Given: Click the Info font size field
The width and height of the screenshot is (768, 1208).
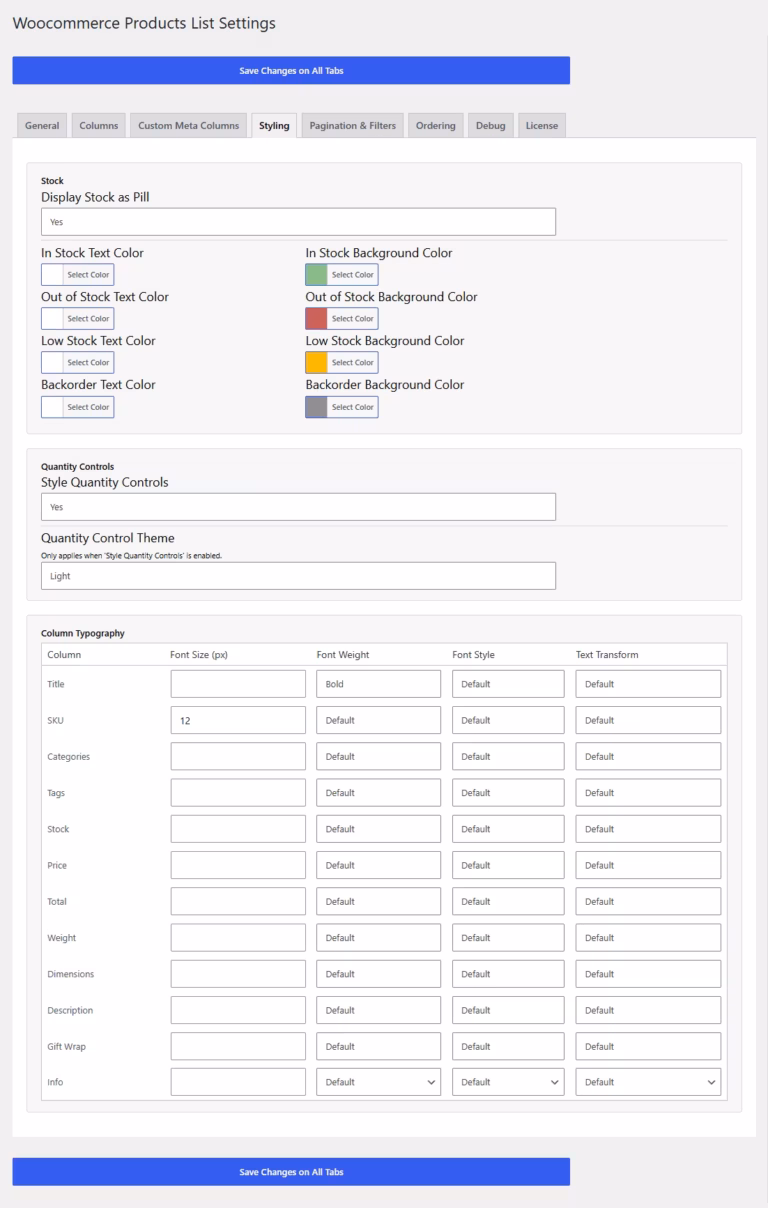Looking at the screenshot, I should [x=238, y=1082].
